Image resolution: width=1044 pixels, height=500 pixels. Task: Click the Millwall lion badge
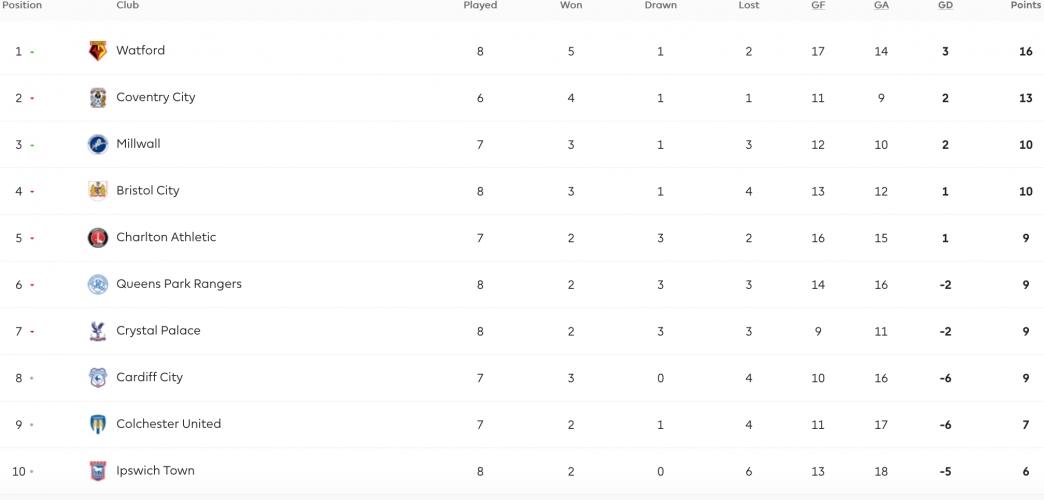98,144
